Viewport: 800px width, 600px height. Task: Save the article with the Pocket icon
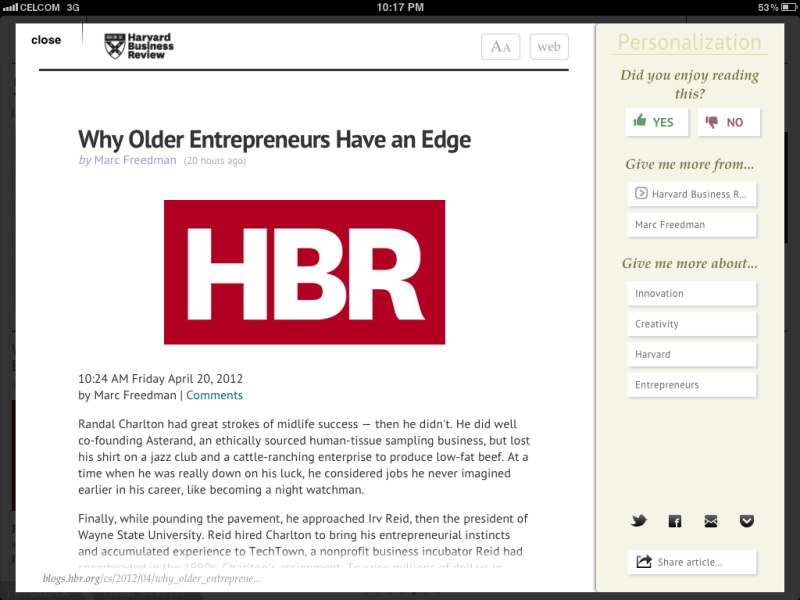[x=746, y=521]
